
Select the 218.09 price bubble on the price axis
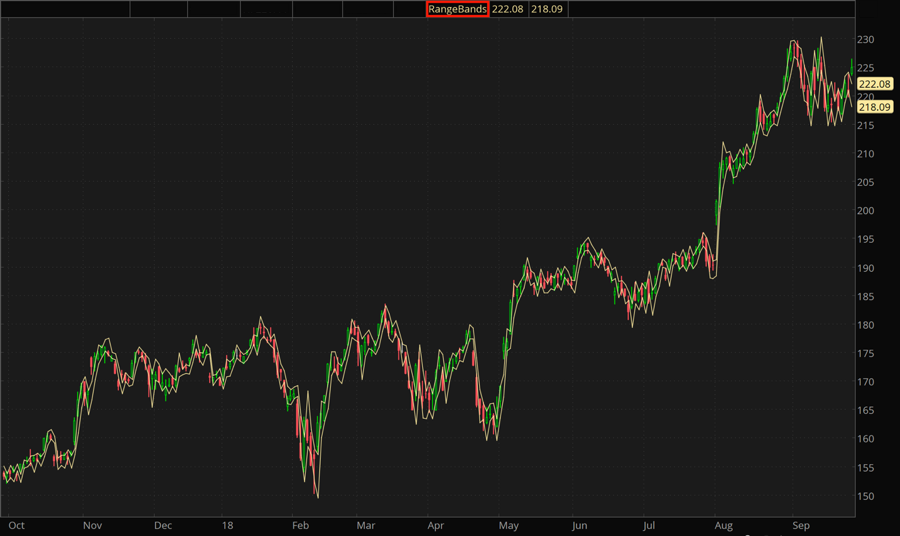coord(875,106)
